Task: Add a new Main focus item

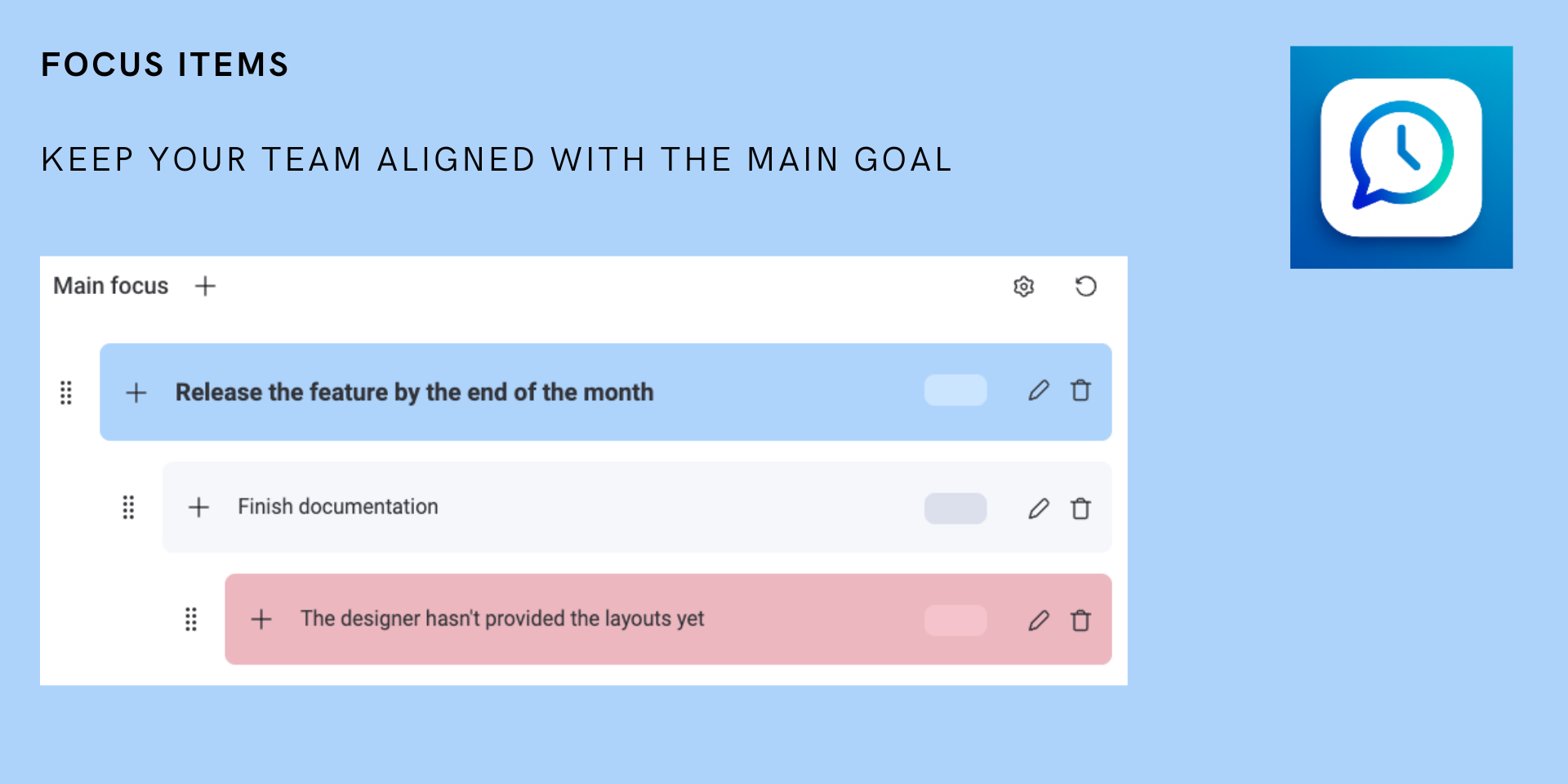Action: (205, 286)
